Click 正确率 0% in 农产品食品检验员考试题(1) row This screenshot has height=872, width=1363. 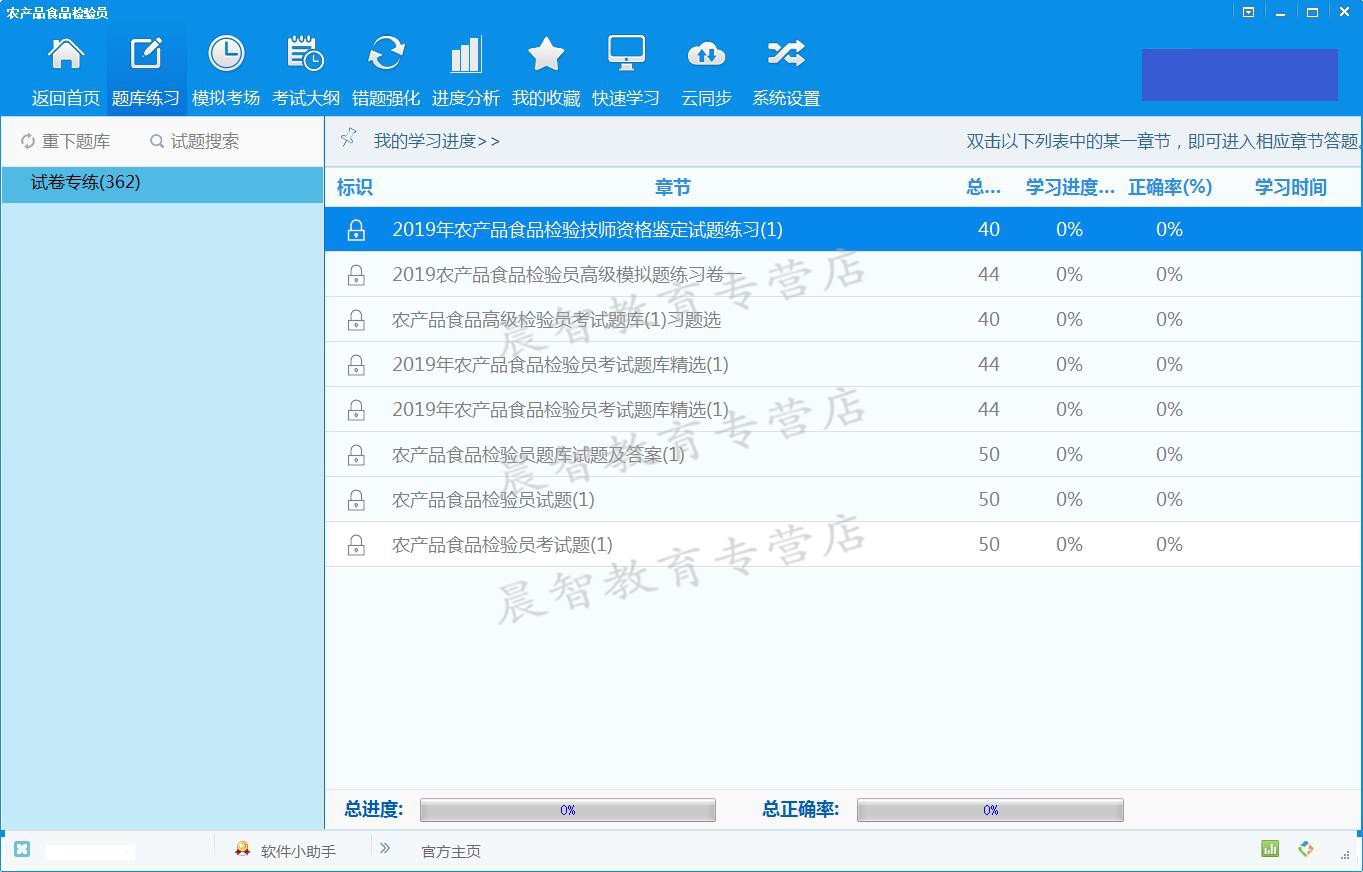[1170, 545]
